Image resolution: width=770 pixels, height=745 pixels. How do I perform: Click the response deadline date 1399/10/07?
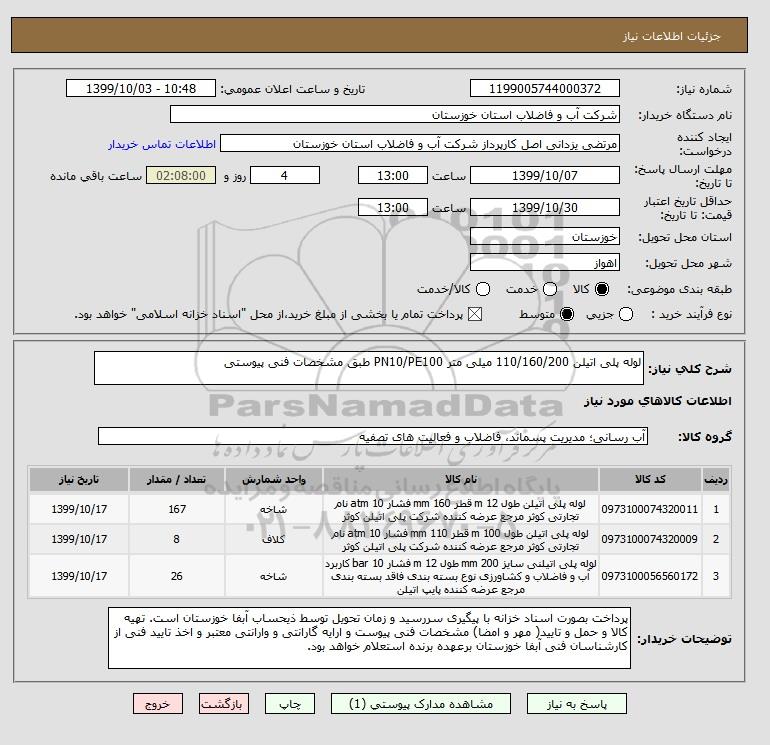point(545,175)
